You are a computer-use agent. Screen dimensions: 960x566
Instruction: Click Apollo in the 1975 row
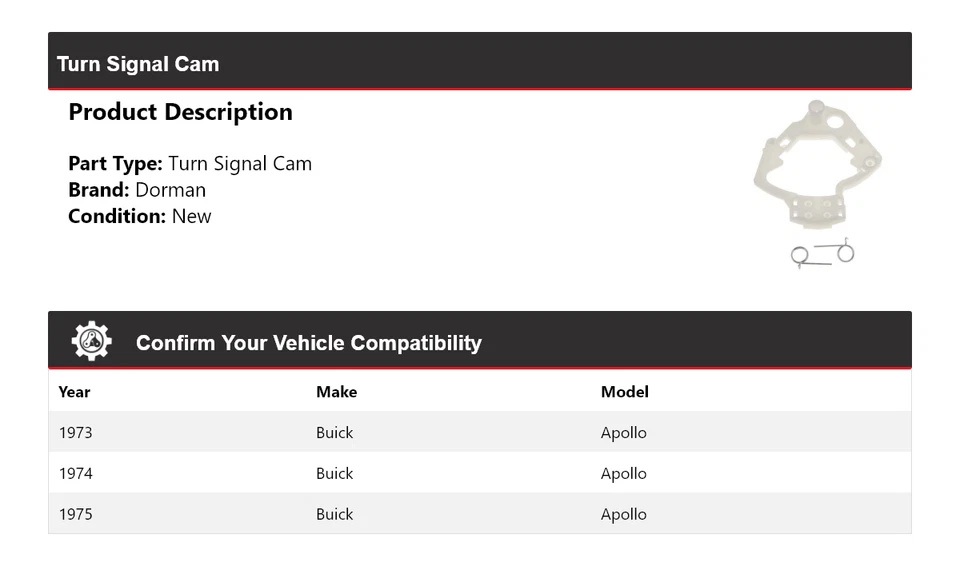tap(623, 514)
